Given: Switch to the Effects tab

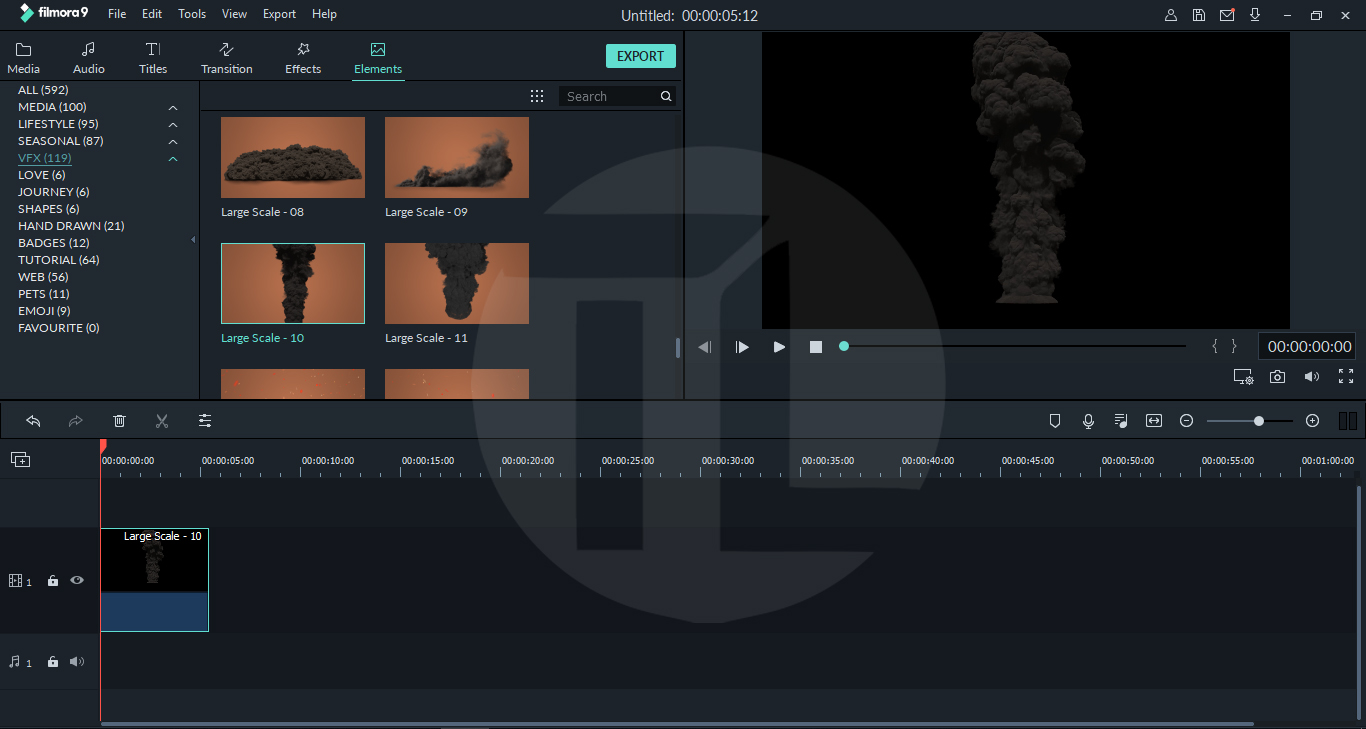Looking at the screenshot, I should [x=303, y=58].
